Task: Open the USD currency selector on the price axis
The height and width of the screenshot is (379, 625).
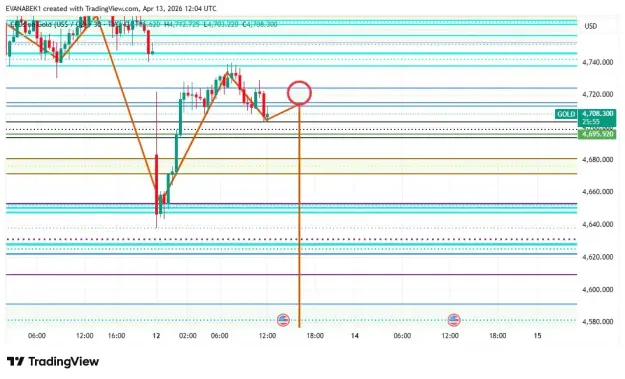Action: 591,26
